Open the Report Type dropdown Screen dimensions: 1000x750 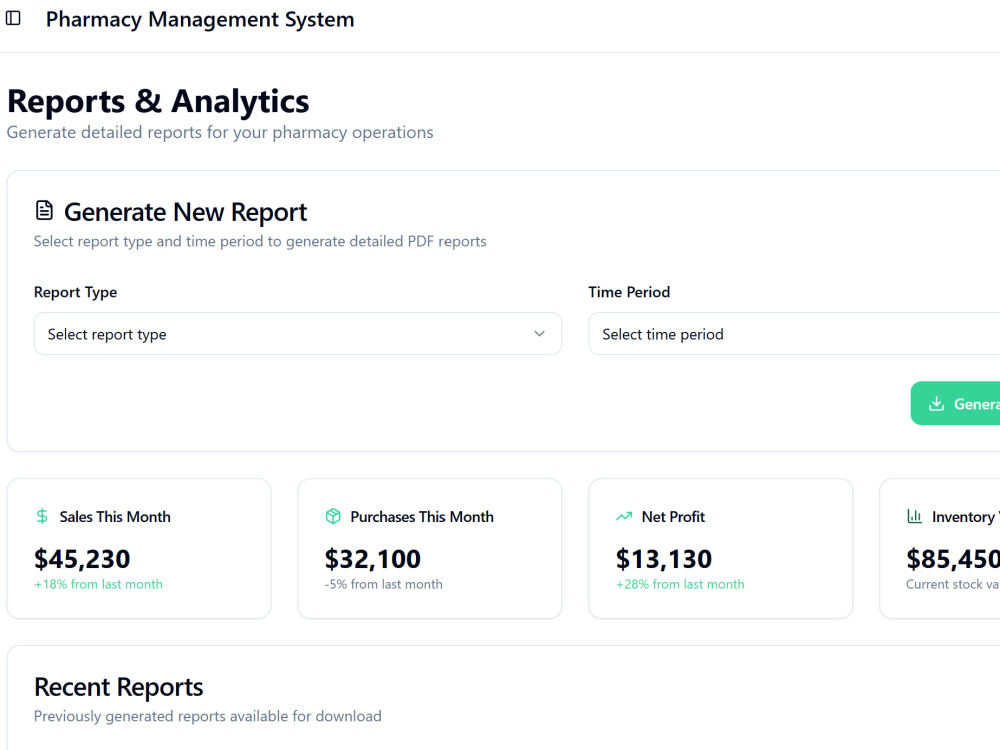pyautogui.click(x=298, y=334)
